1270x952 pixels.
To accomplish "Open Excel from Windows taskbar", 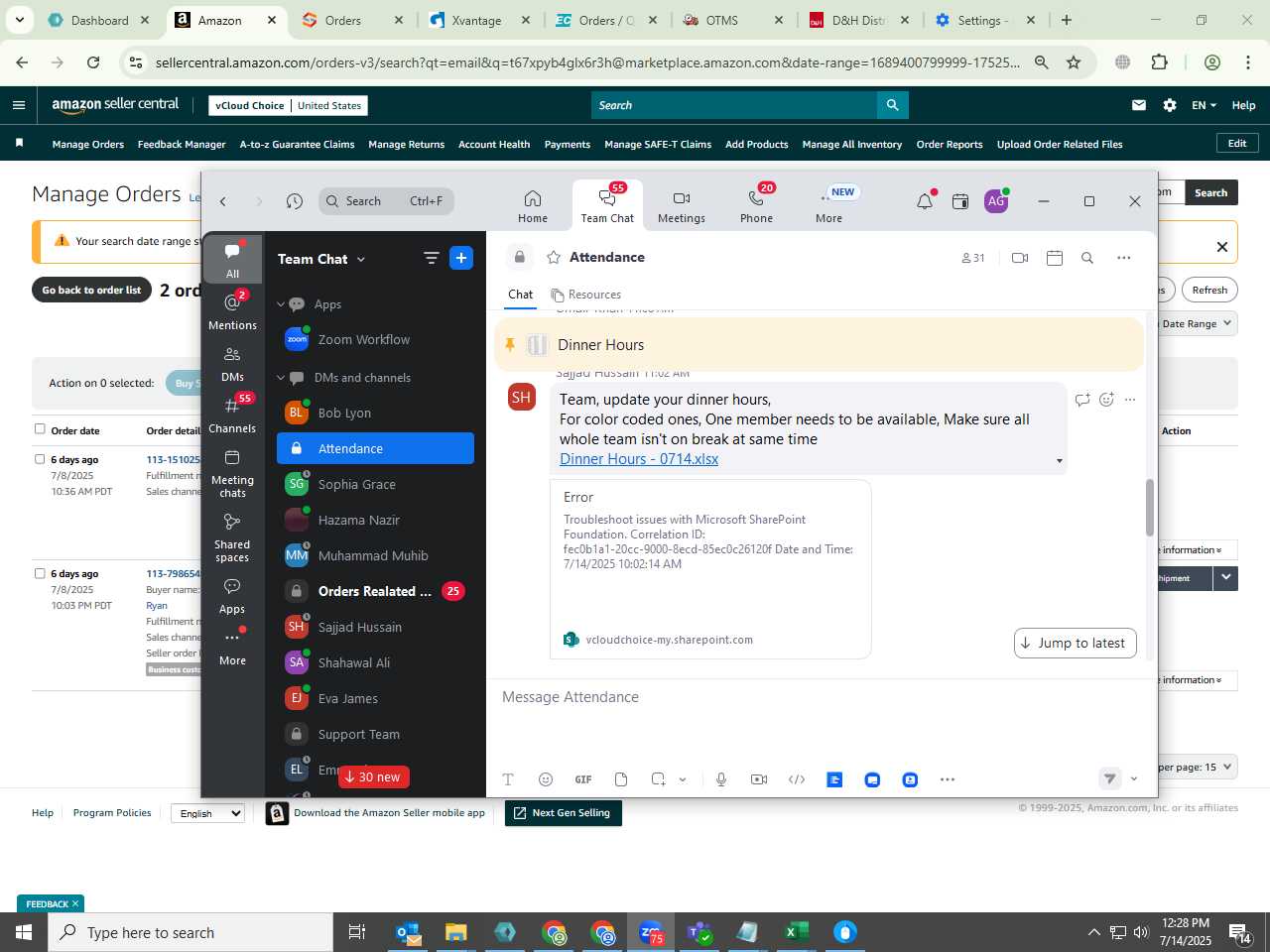I will [796, 932].
